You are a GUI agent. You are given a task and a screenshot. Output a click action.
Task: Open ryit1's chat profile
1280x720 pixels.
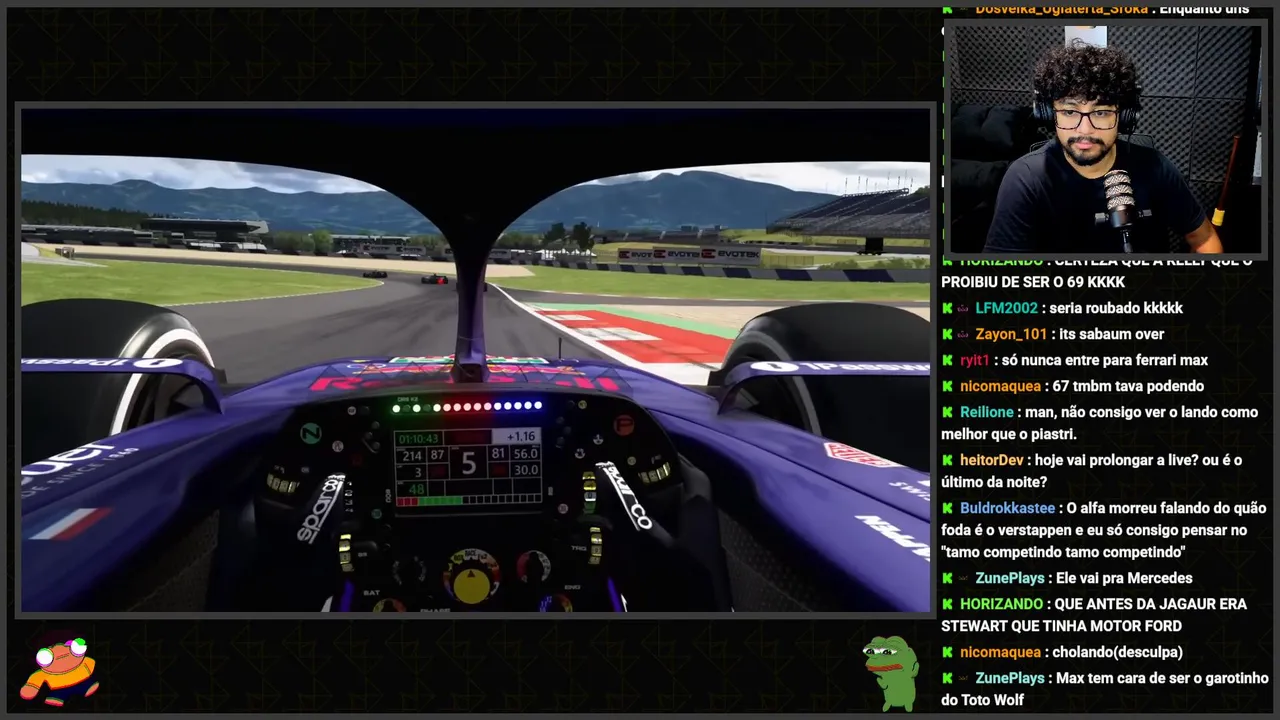[974, 360]
